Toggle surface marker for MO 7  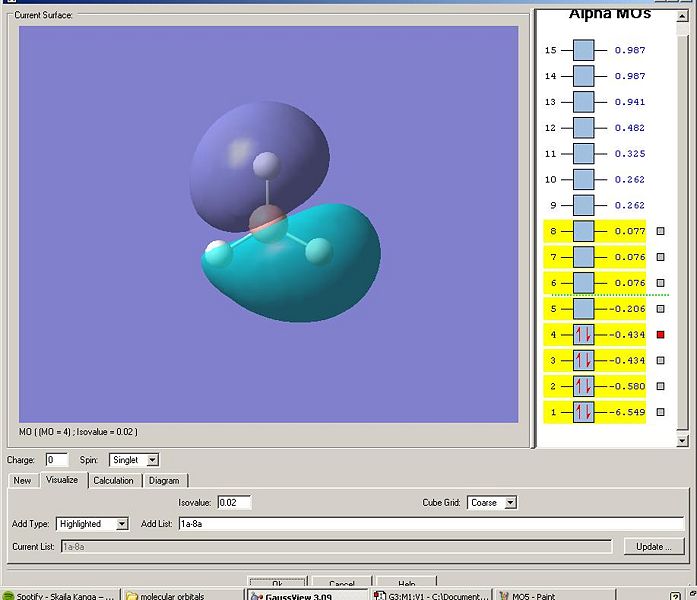(x=661, y=257)
